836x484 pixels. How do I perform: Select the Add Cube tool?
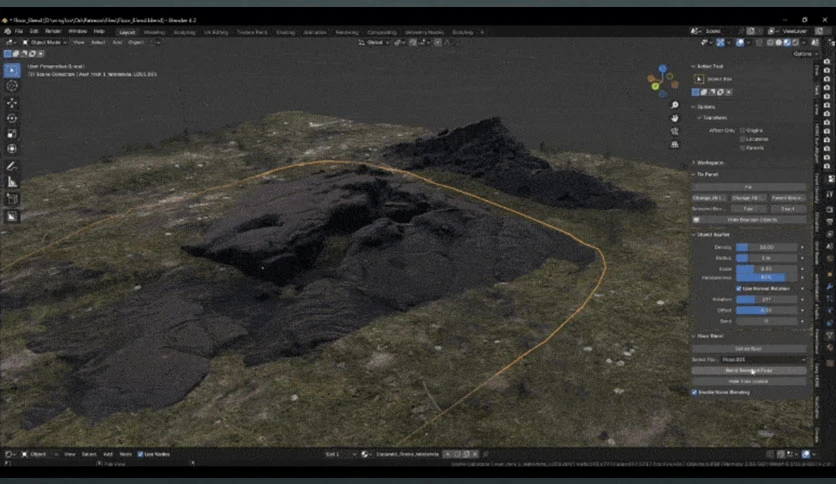(12, 199)
